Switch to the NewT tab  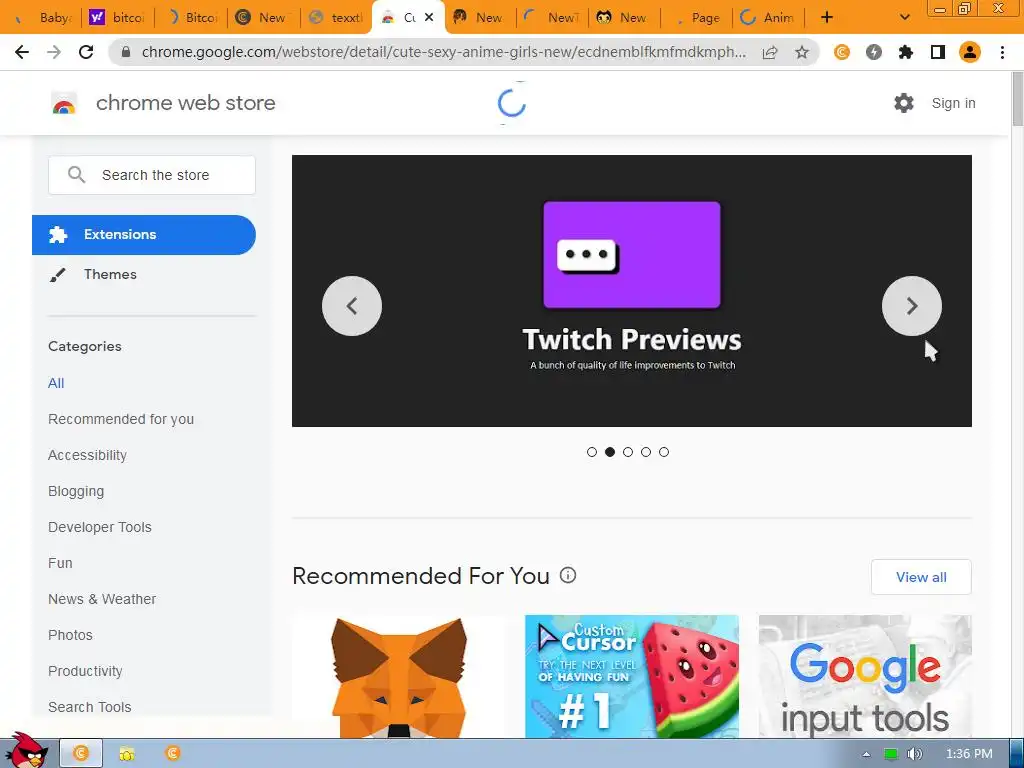click(x=552, y=18)
